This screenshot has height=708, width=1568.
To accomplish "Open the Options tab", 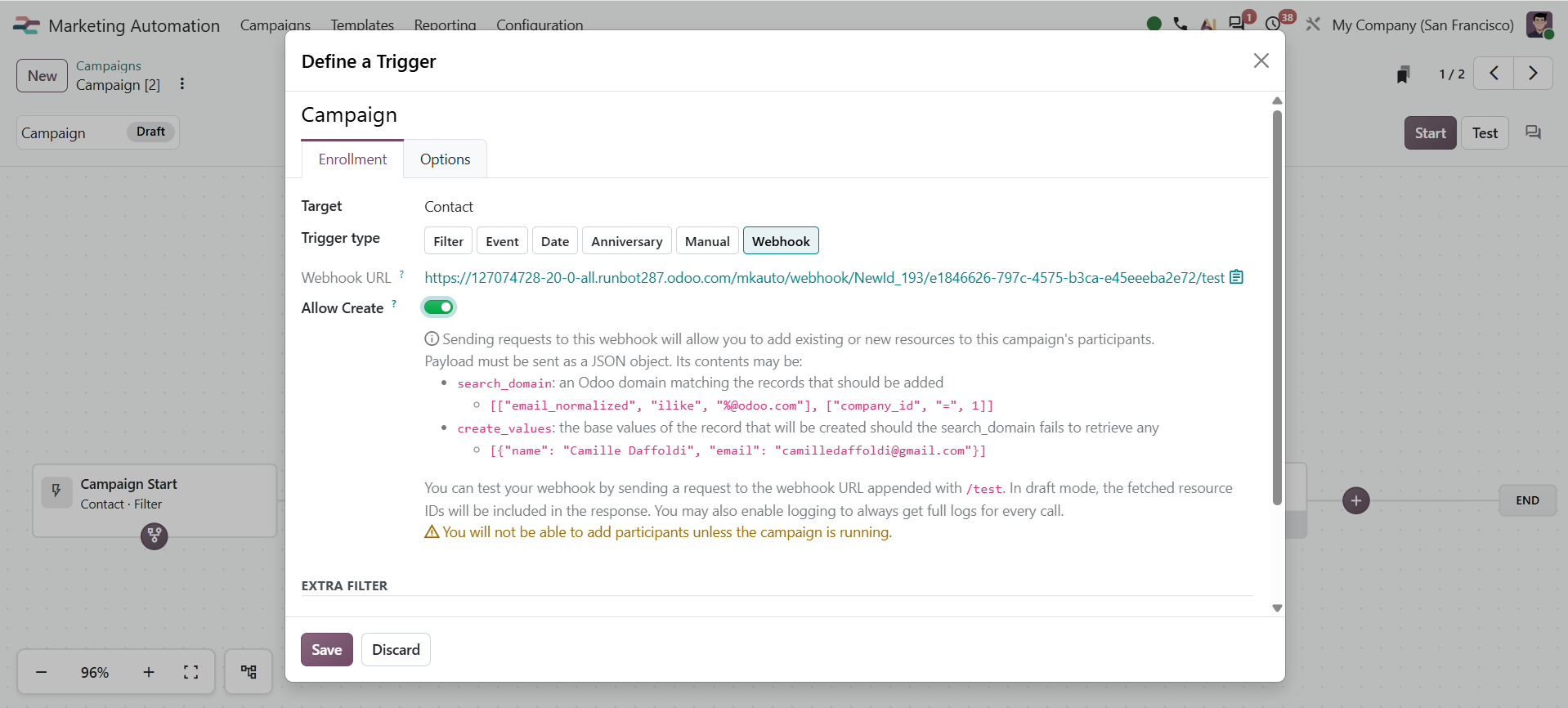I will pos(445,159).
